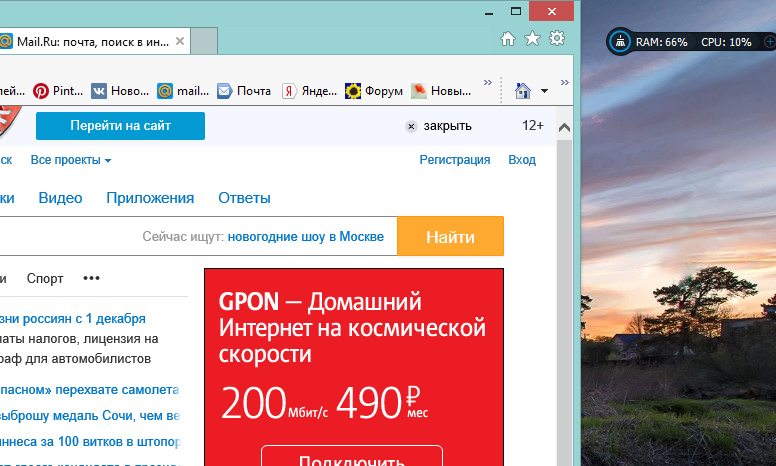
Task: Open the Yandex bookmark in the favorites bar
Action: tap(309, 91)
